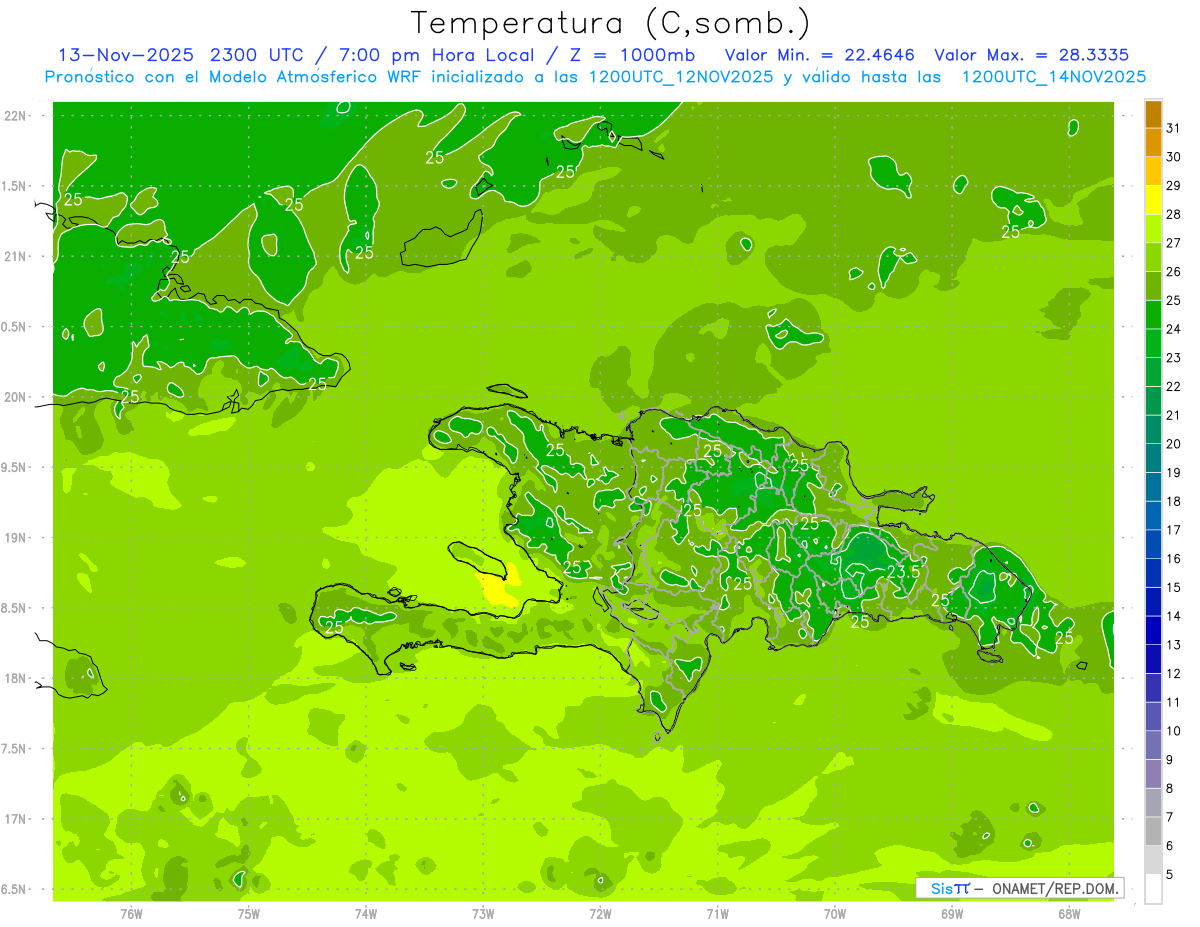1200x927 pixels.
Task: Click the "22N" latitude label
Action: [x=16, y=116]
